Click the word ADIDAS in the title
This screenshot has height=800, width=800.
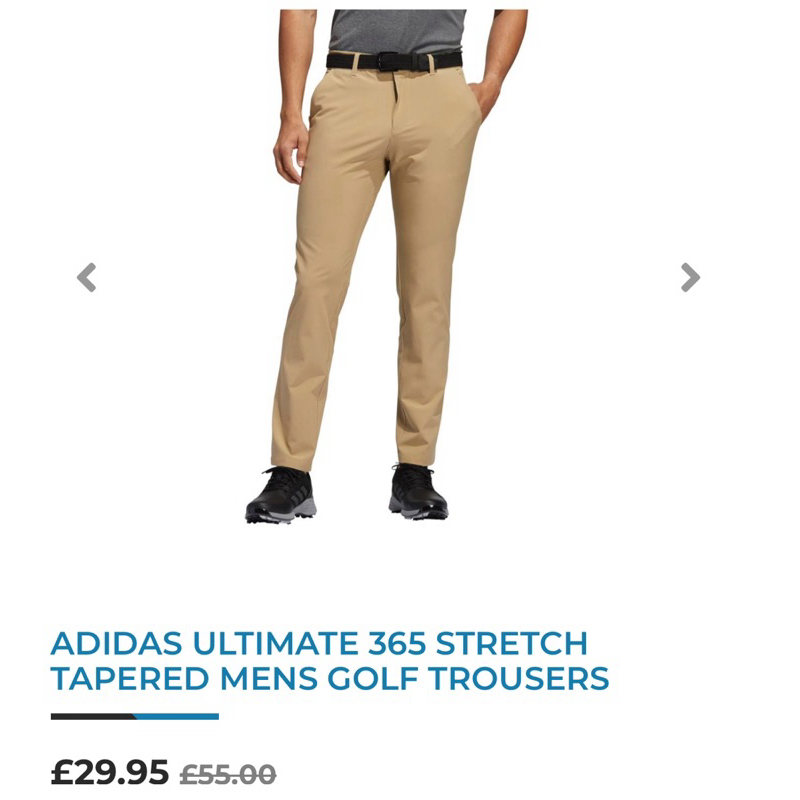(116, 643)
